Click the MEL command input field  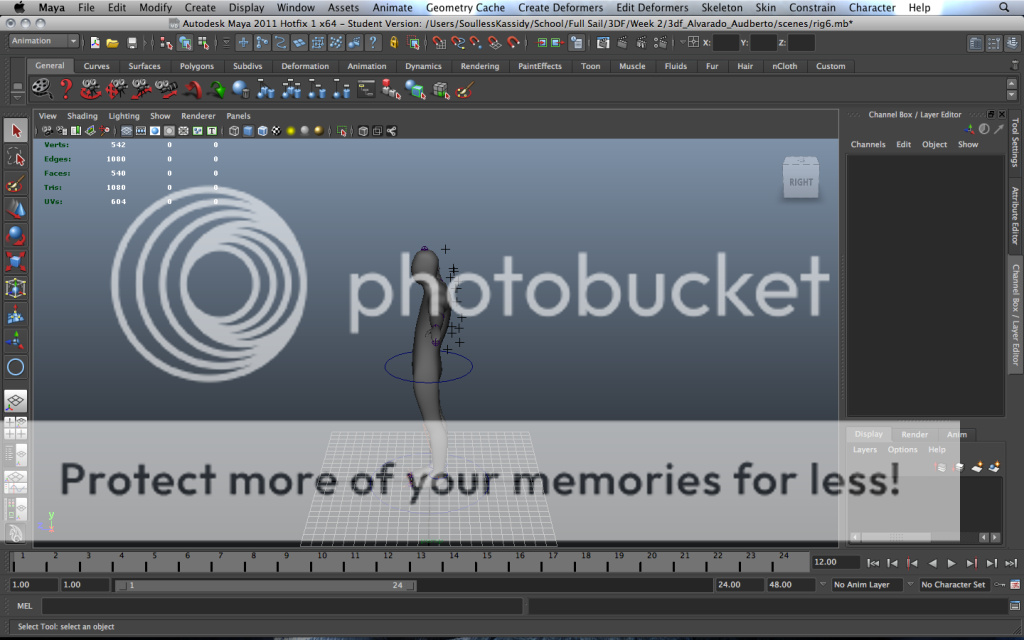point(280,606)
